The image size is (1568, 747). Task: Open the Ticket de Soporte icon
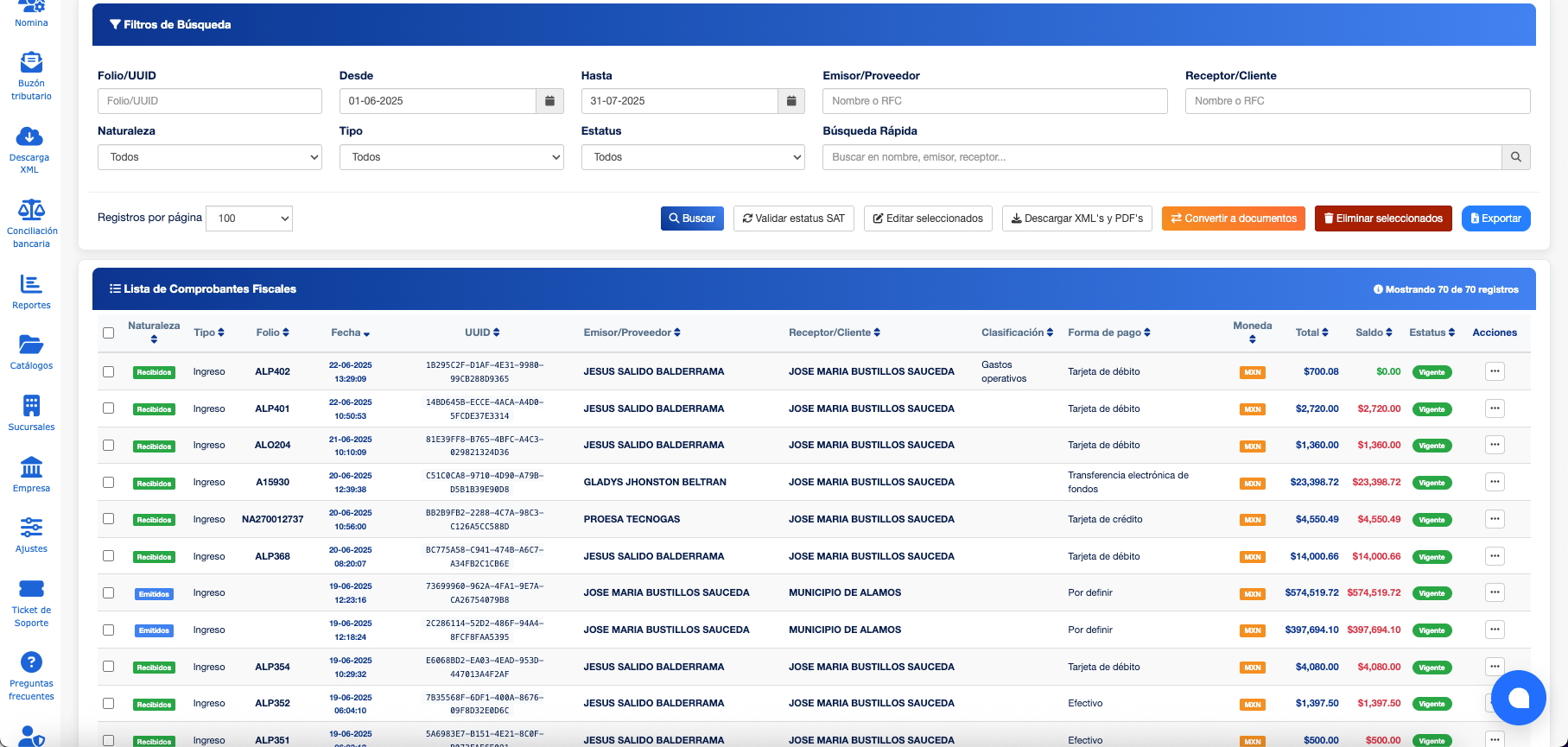pos(31,589)
